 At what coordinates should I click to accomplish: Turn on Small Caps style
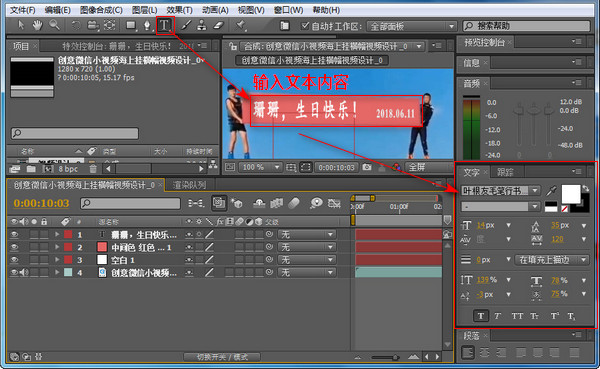click(535, 316)
